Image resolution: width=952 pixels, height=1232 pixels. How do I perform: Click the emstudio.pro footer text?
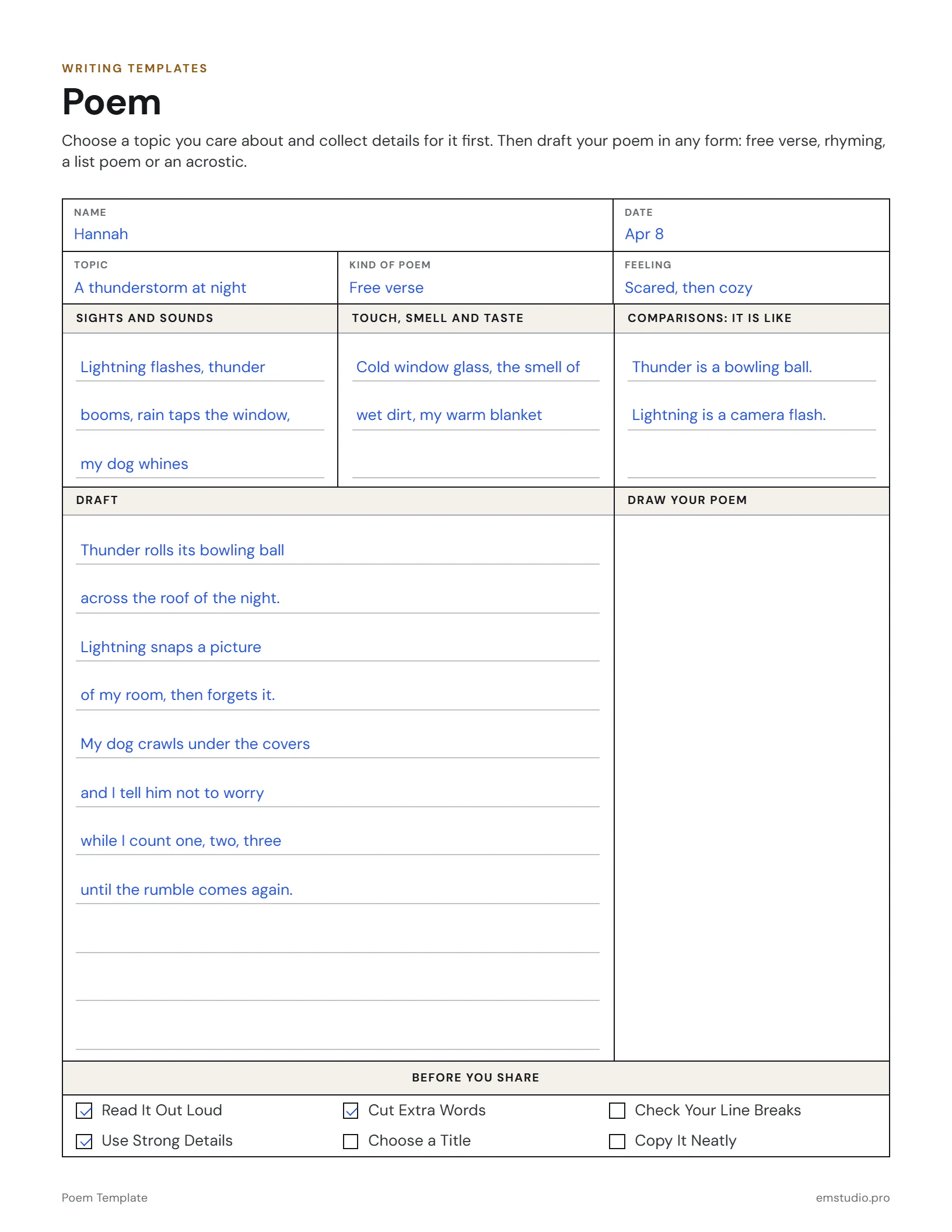click(x=852, y=1198)
